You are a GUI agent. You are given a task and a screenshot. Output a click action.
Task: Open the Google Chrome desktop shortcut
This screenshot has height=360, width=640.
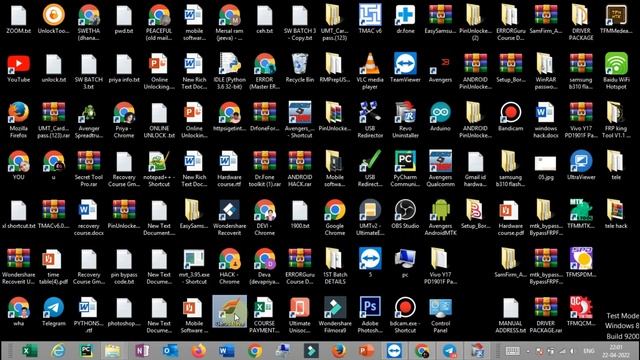coord(335,218)
